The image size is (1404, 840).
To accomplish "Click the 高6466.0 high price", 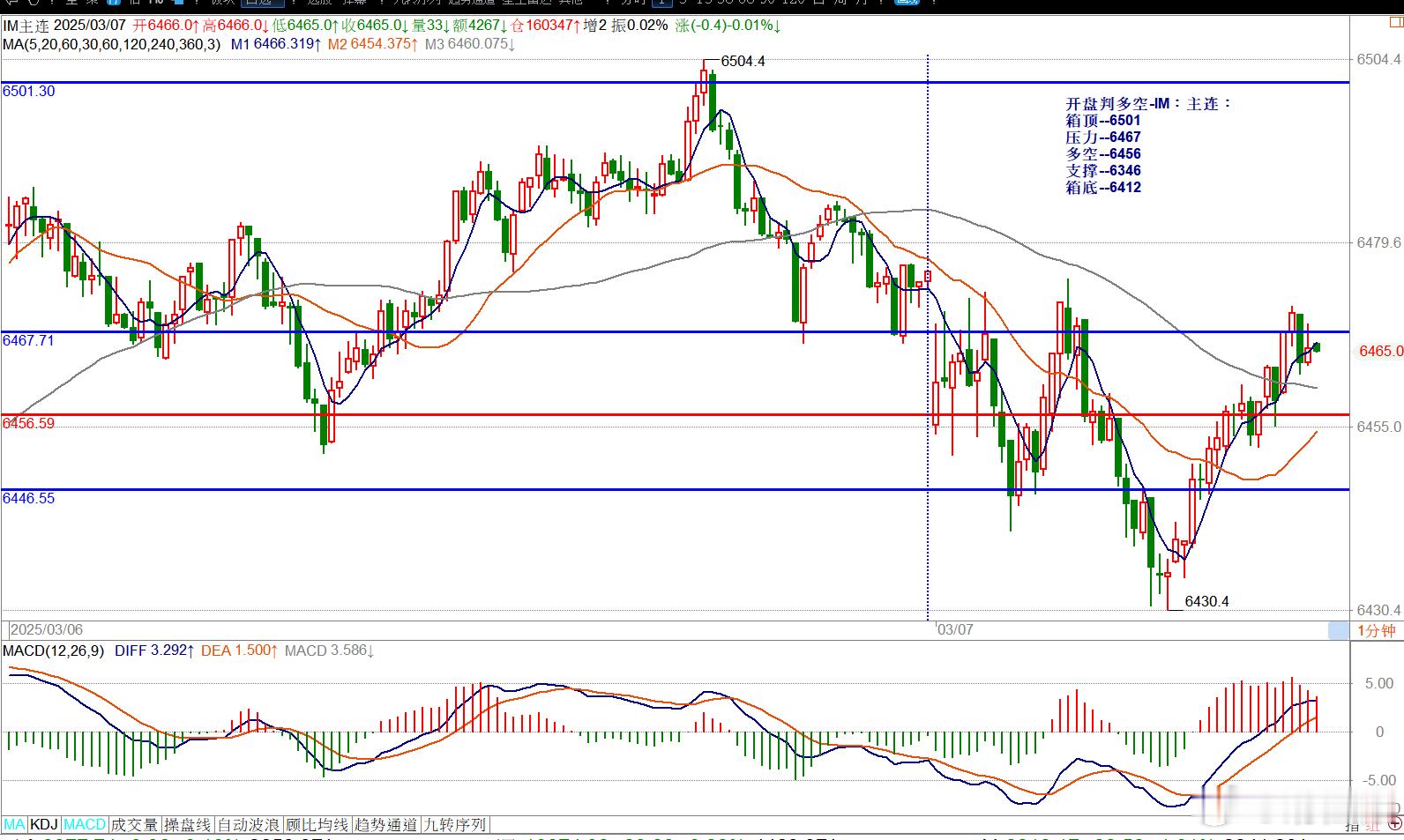I will pyautogui.click(x=235, y=26).
